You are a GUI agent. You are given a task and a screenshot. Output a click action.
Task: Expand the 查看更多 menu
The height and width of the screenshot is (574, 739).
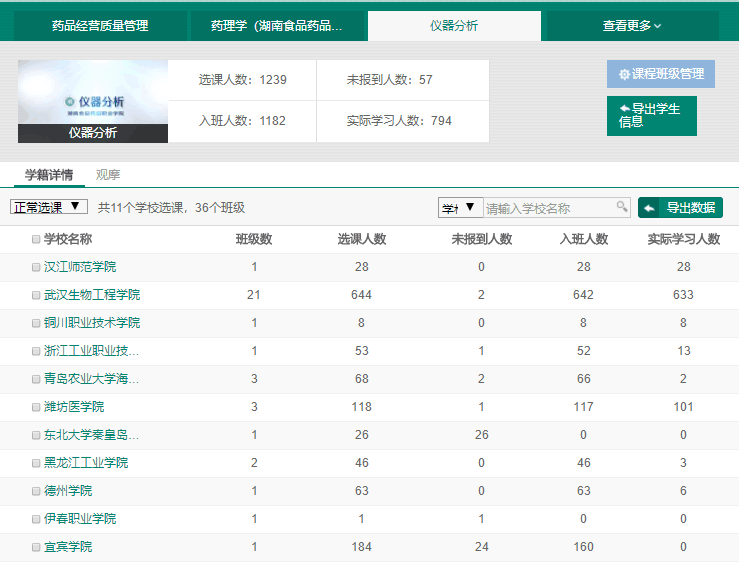tap(631, 26)
